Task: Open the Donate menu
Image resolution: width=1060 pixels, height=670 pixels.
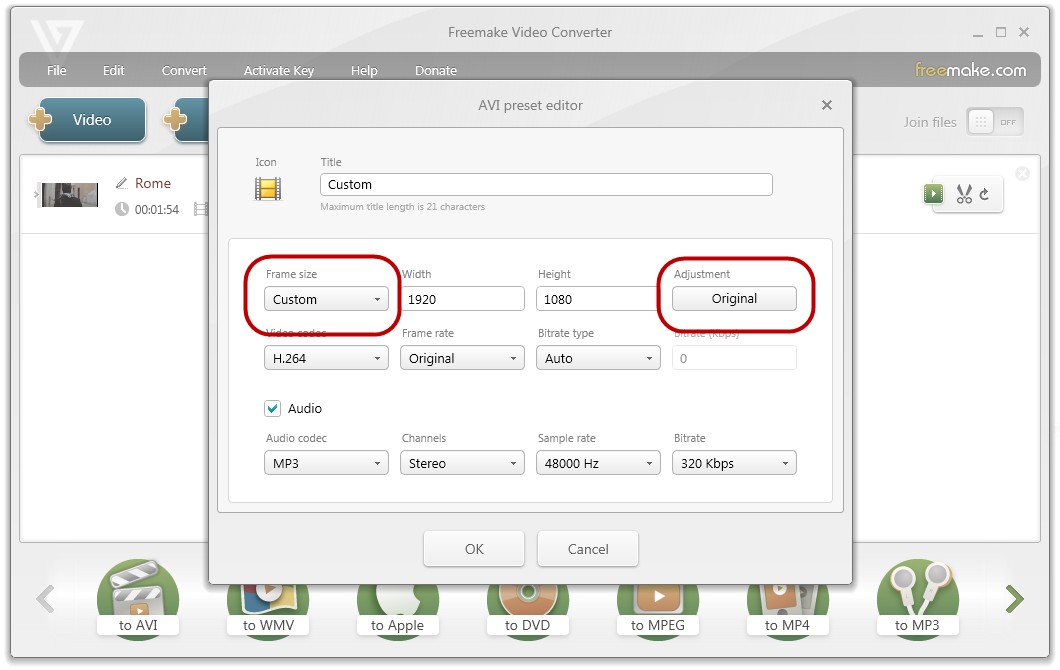Action: pos(436,70)
